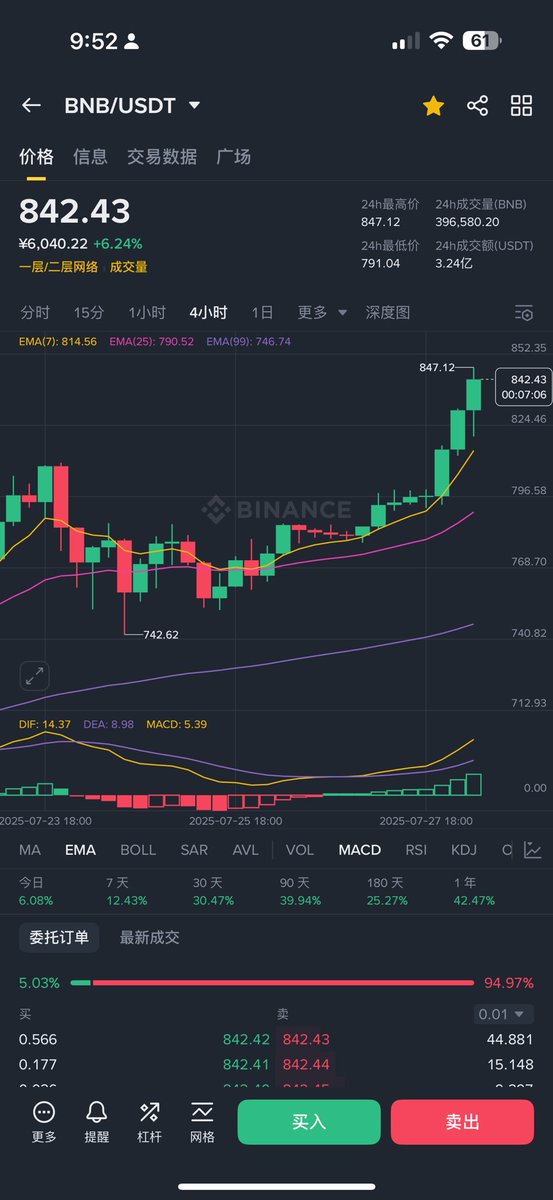Toggle the BOLL indicator

[x=138, y=850]
